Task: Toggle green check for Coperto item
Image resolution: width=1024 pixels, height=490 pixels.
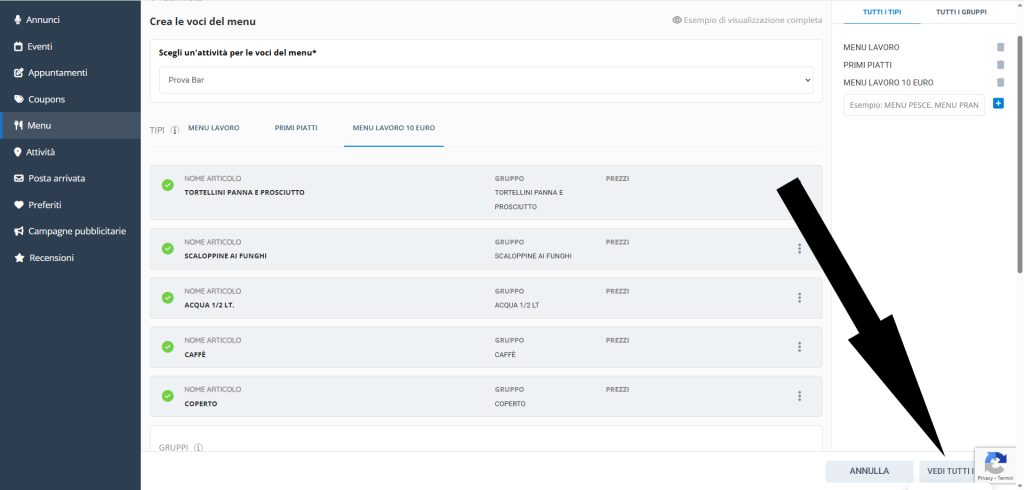Action: 167,396
